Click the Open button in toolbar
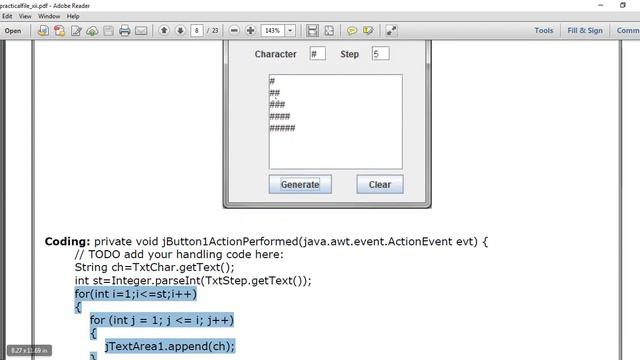Screen dimensions: 640x360 click(x=13, y=31)
